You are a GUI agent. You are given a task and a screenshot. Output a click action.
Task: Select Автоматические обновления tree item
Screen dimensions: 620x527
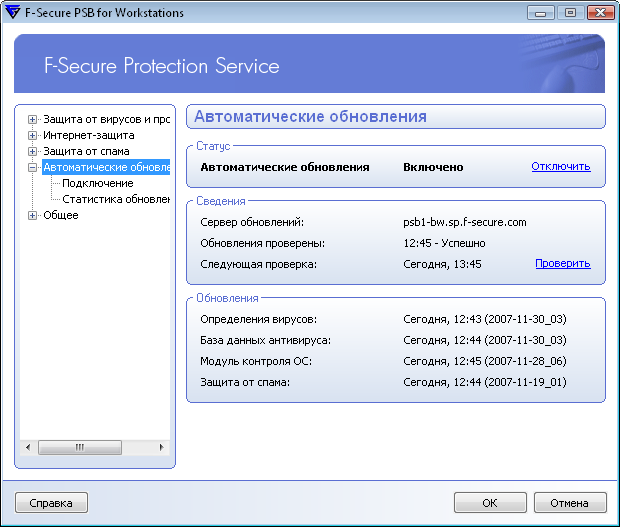106,167
